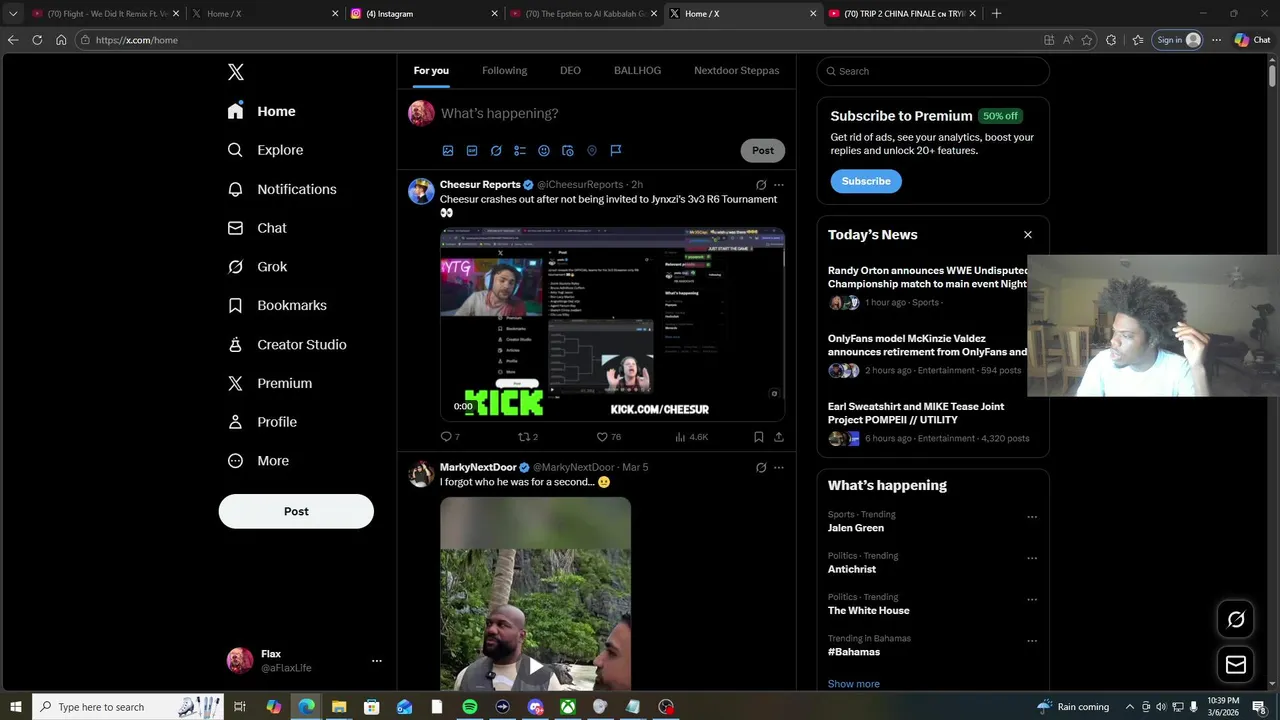Image resolution: width=1280 pixels, height=720 pixels.
Task: Like the Cheesur Reports post
Action: point(608,437)
